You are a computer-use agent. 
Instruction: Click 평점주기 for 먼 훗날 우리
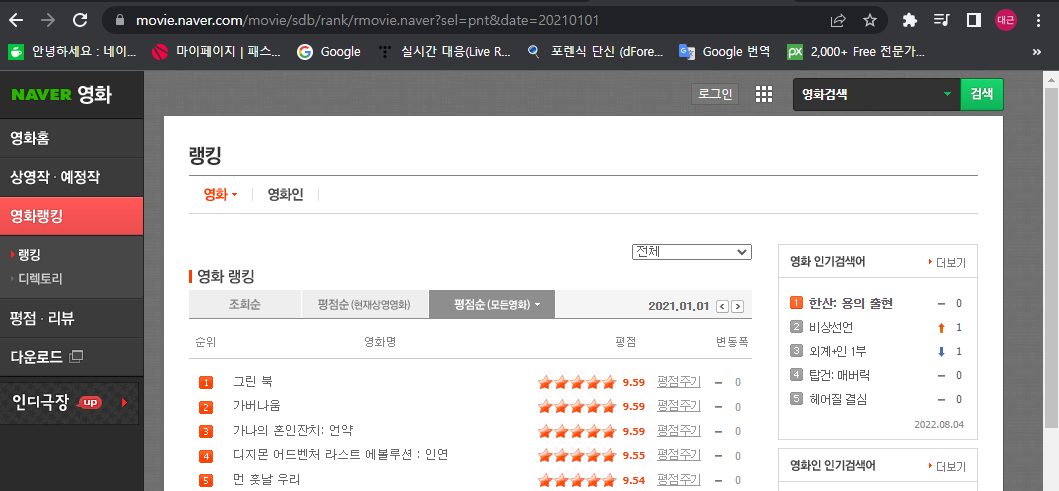pyautogui.click(x=679, y=480)
